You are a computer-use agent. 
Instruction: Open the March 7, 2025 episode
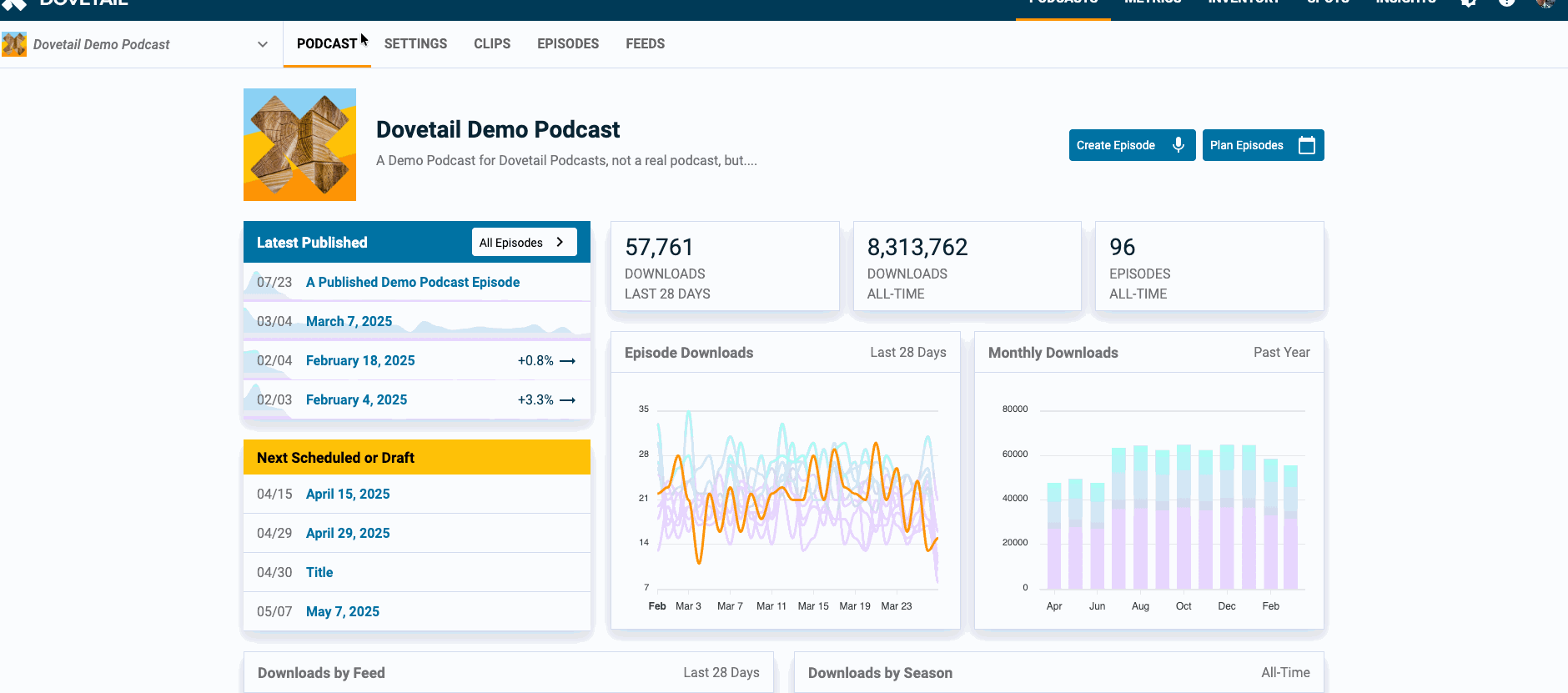[x=349, y=322]
